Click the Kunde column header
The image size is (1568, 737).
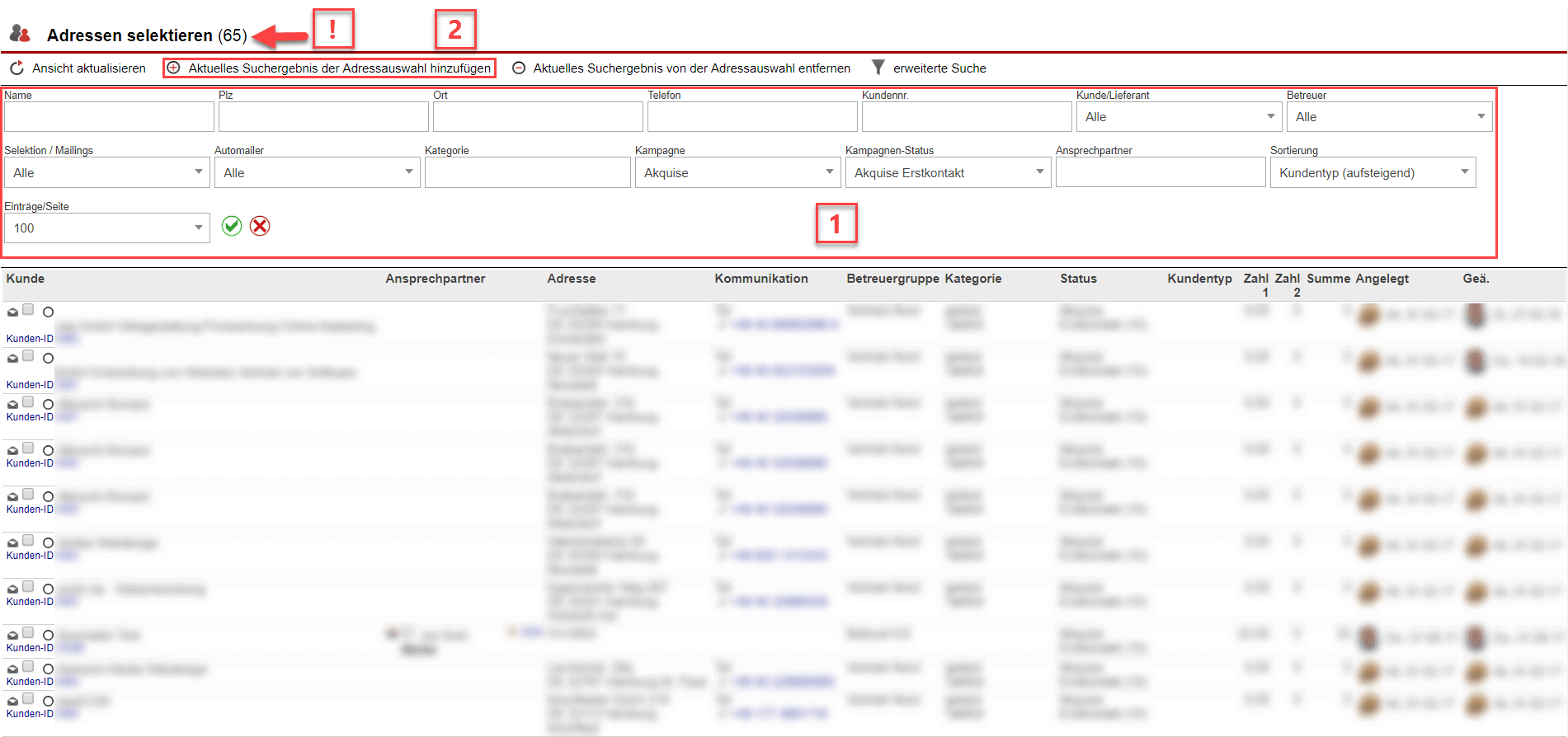coord(26,279)
